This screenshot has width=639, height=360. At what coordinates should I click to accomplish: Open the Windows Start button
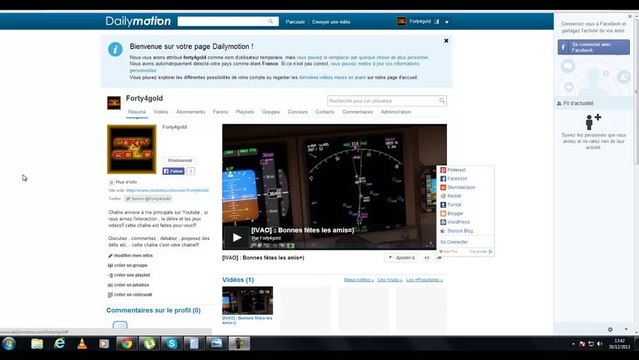[9, 344]
